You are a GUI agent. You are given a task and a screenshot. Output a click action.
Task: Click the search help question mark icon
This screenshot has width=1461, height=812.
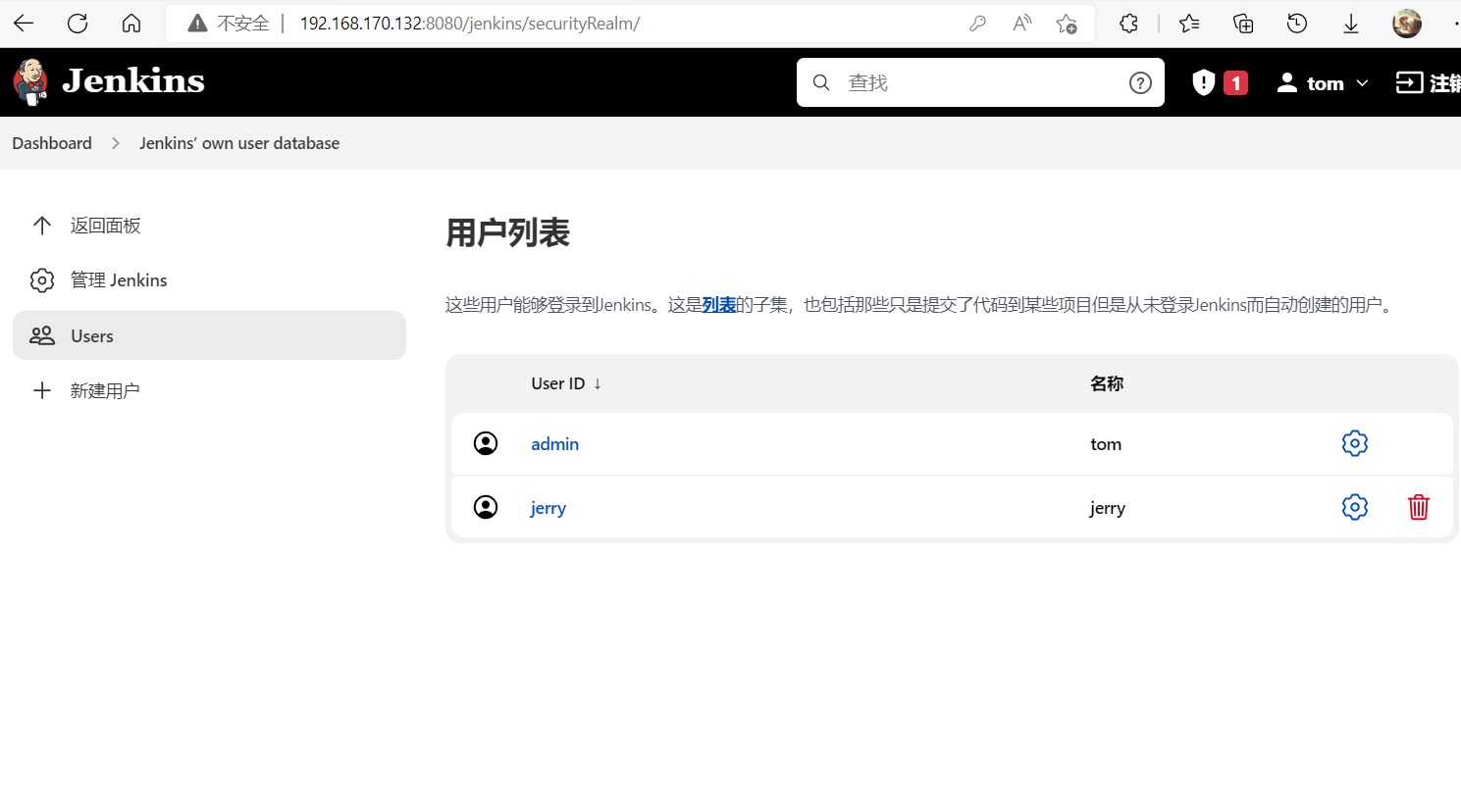[x=1140, y=82]
